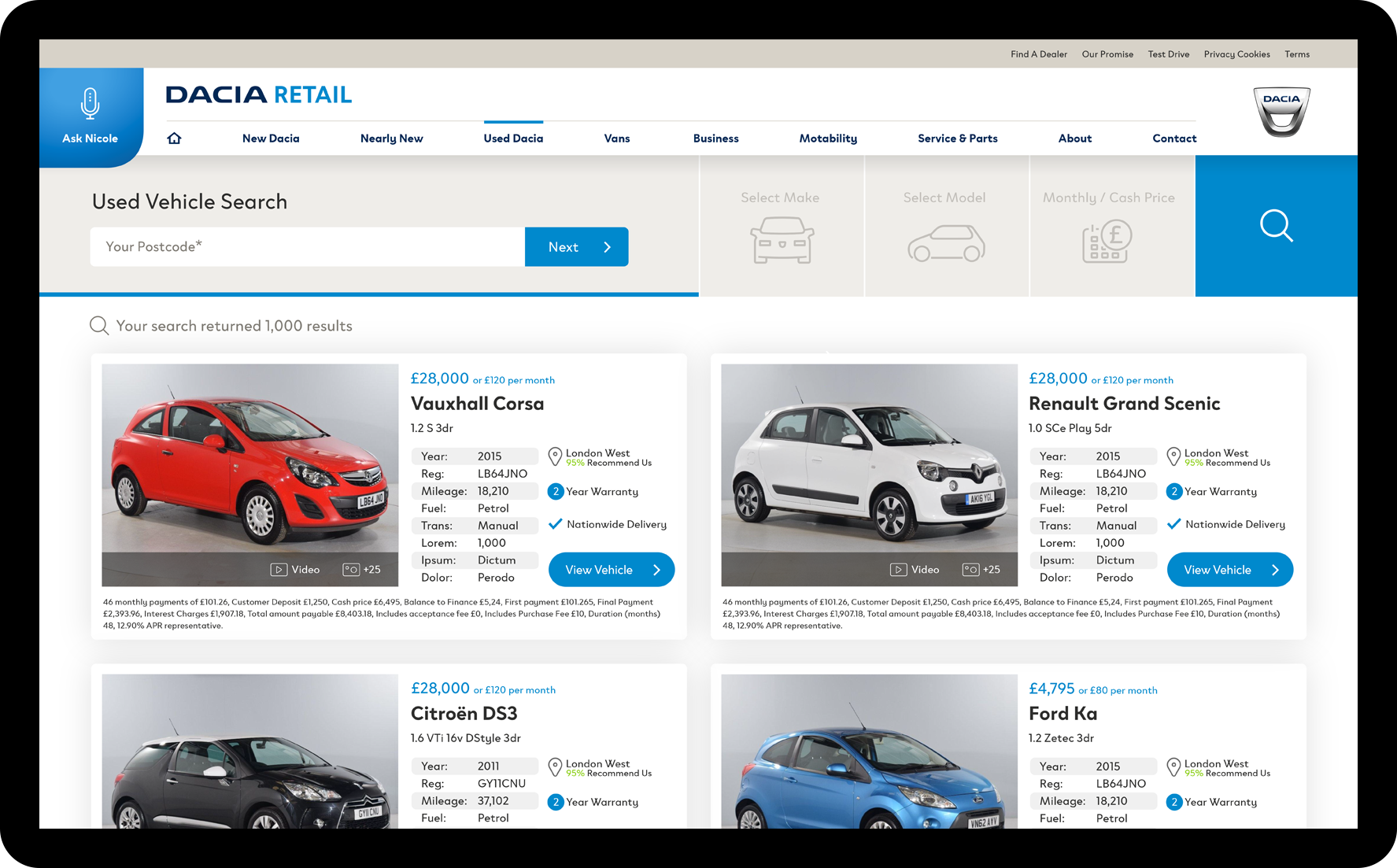The image size is (1397, 868).
Task: Follow the Find A Dealer link
Action: point(1039,54)
